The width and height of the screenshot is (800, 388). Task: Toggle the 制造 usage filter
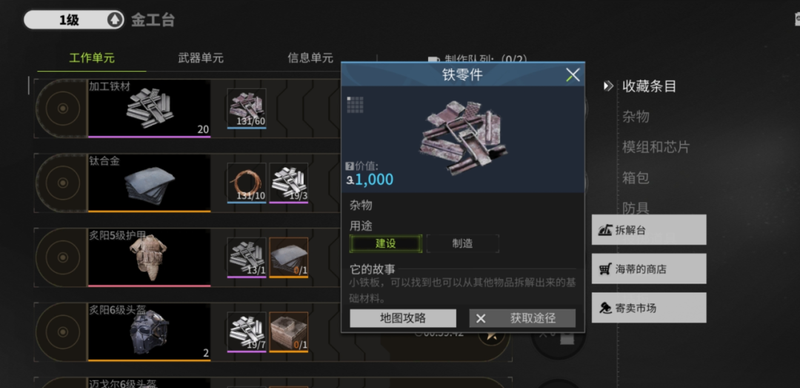(x=463, y=244)
